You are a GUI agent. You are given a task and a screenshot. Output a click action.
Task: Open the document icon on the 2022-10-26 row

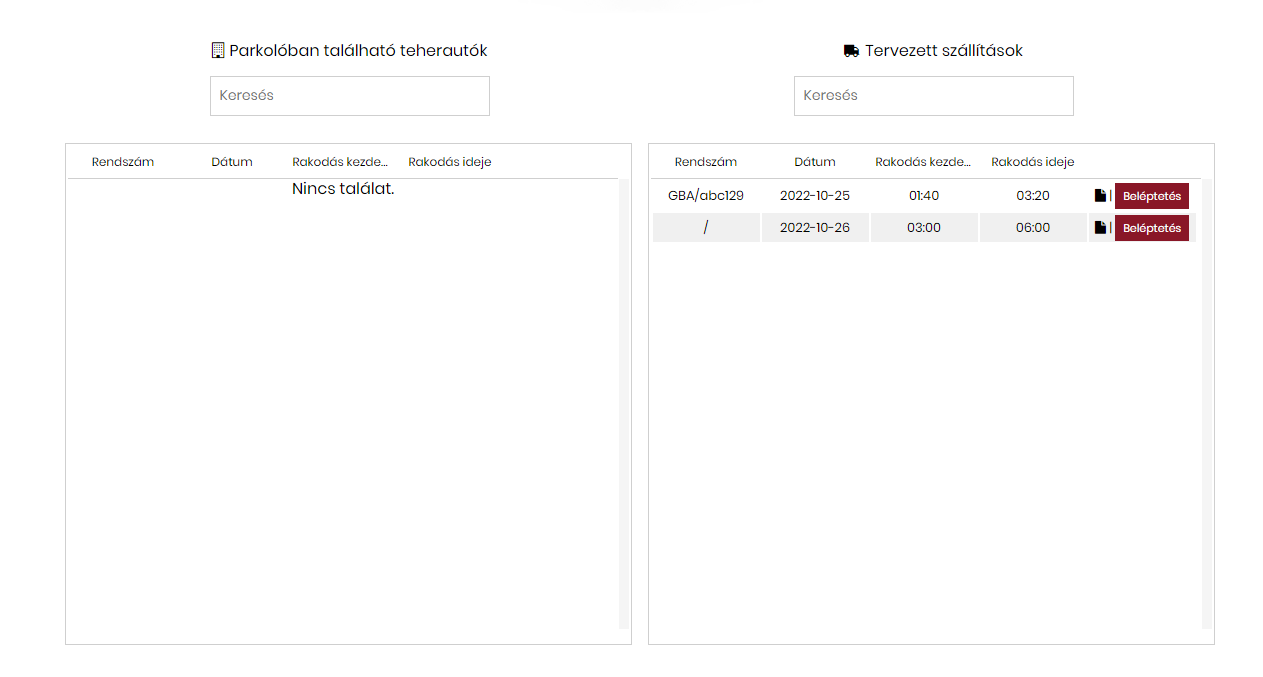(x=1100, y=227)
